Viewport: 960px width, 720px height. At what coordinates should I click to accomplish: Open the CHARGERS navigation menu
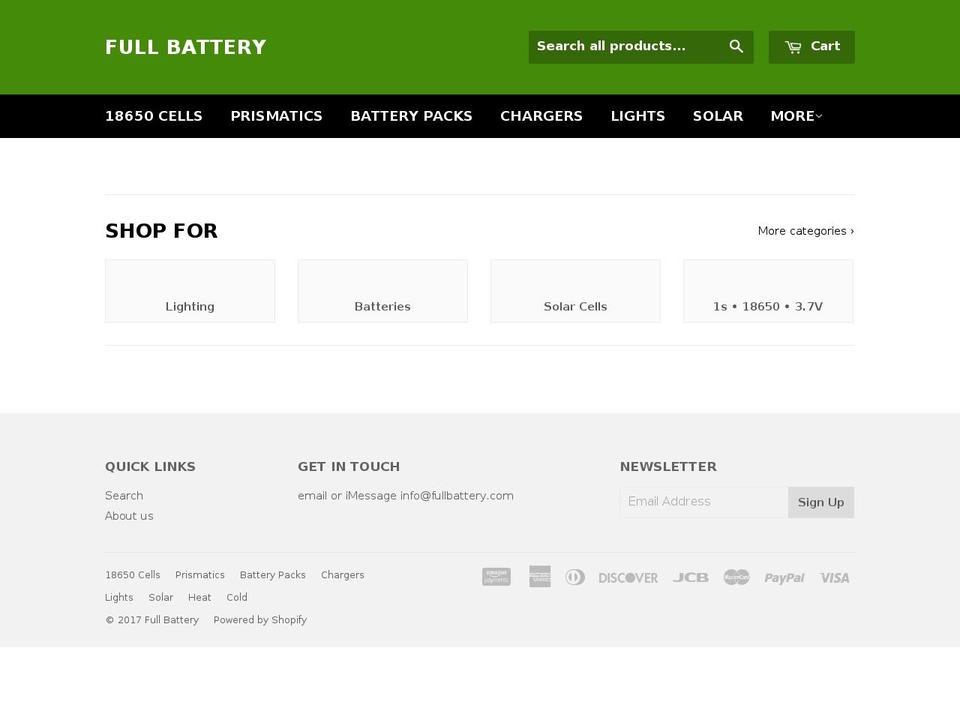541,116
